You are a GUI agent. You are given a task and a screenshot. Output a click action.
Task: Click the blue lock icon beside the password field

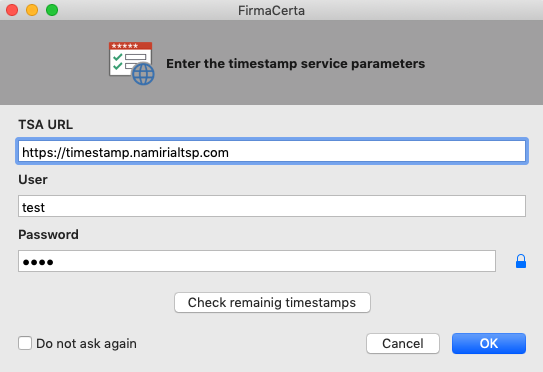521,261
